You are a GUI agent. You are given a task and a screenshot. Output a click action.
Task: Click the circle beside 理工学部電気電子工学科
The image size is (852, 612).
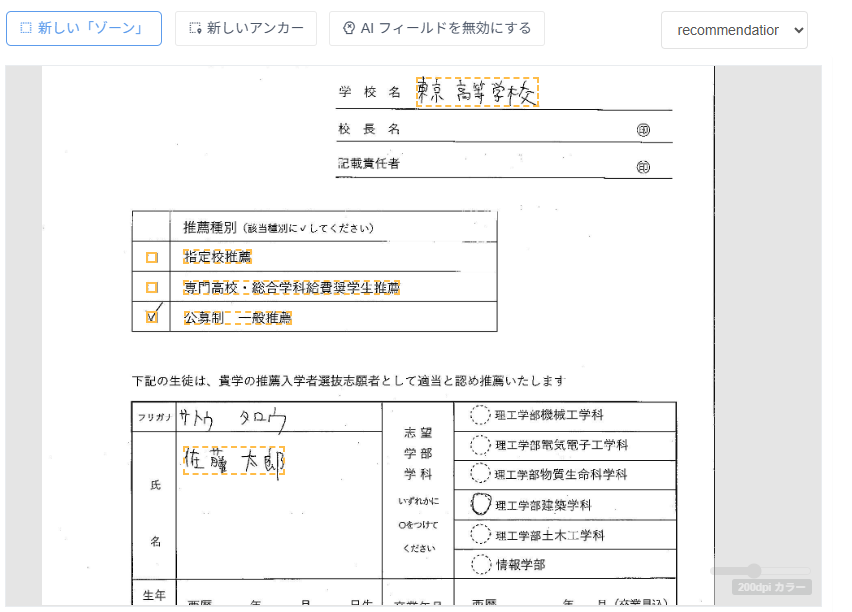coord(480,445)
